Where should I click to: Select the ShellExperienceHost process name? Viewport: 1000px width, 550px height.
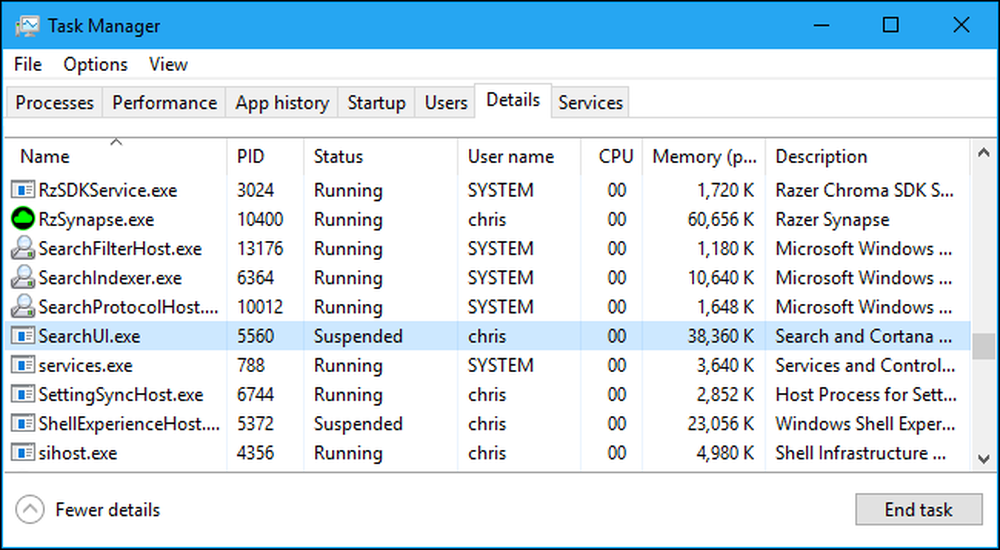[129, 424]
